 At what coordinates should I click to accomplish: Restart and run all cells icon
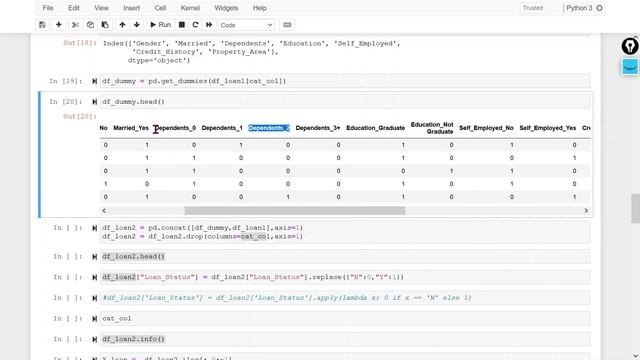pos(209,25)
